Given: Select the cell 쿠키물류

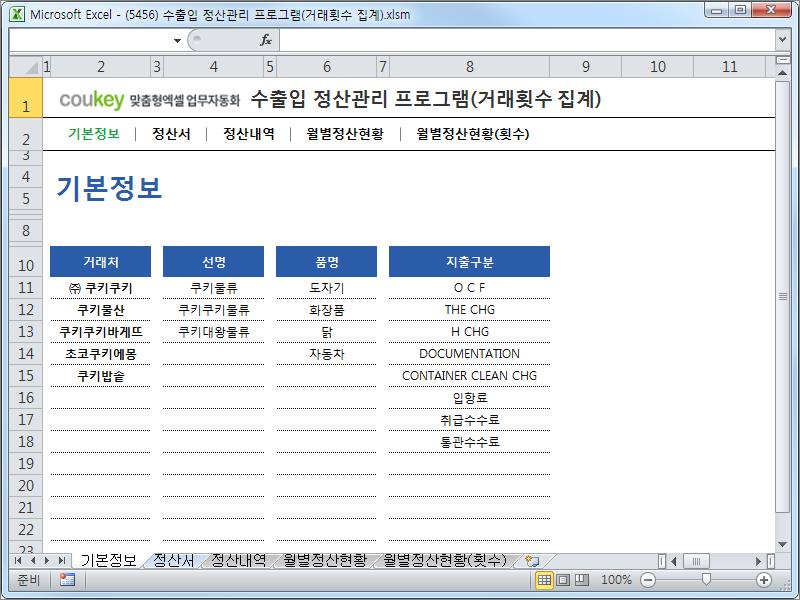Looking at the screenshot, I should pyautogui.click(x=213, y=288).
